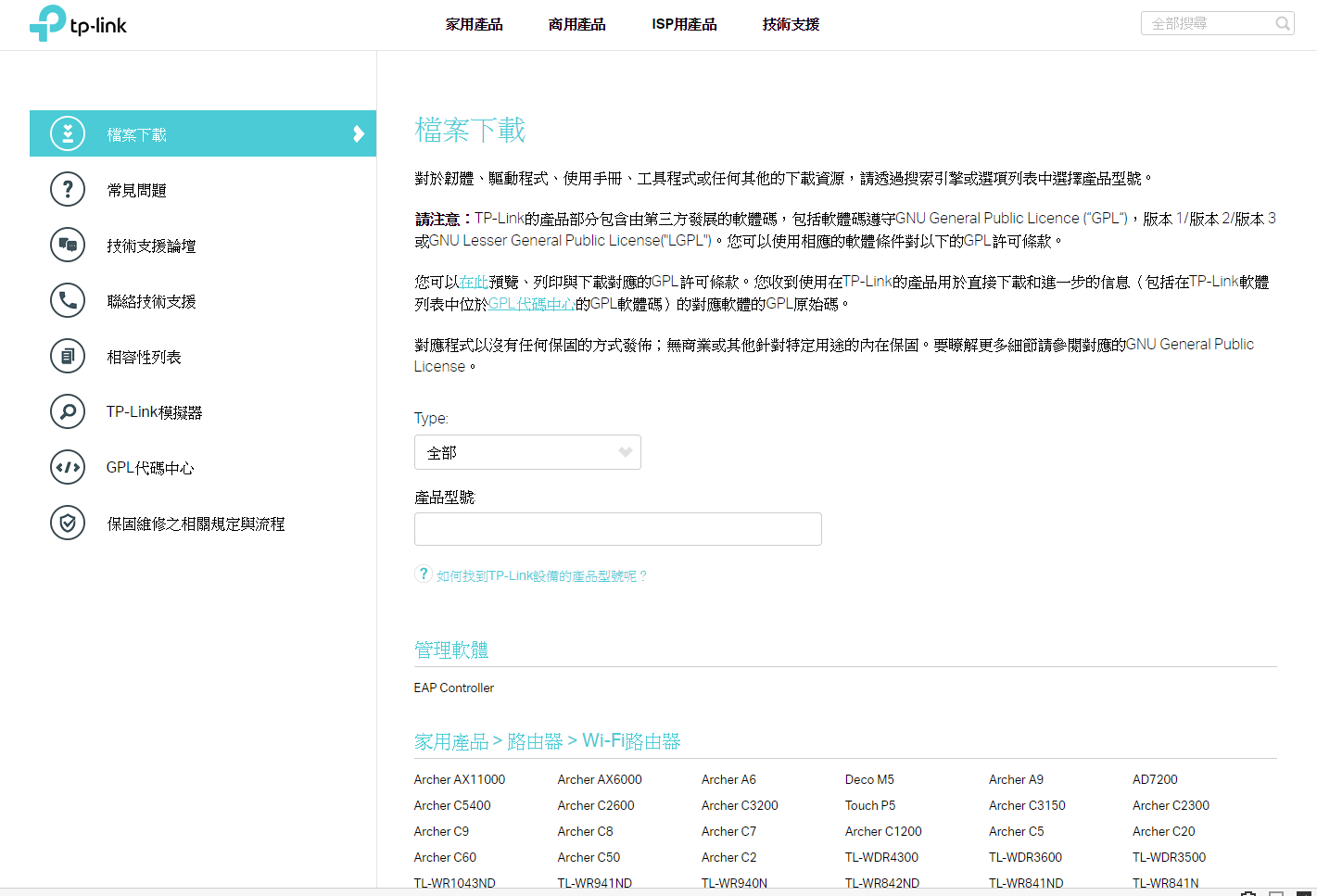Viewport: 1317px width, 896px height.
Task: Open the 商用產品 menu
Action: (577, 24)
